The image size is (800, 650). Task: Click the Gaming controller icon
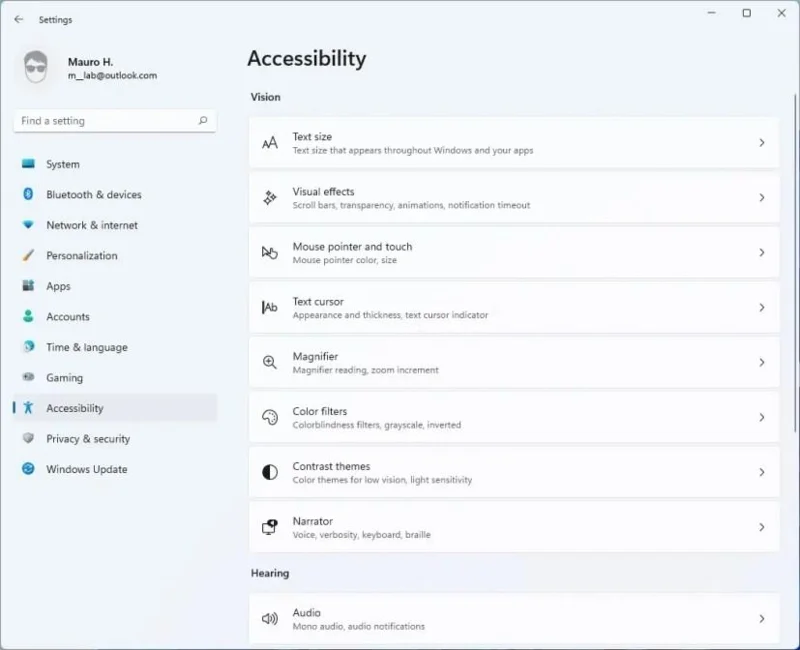pos(28,377)
